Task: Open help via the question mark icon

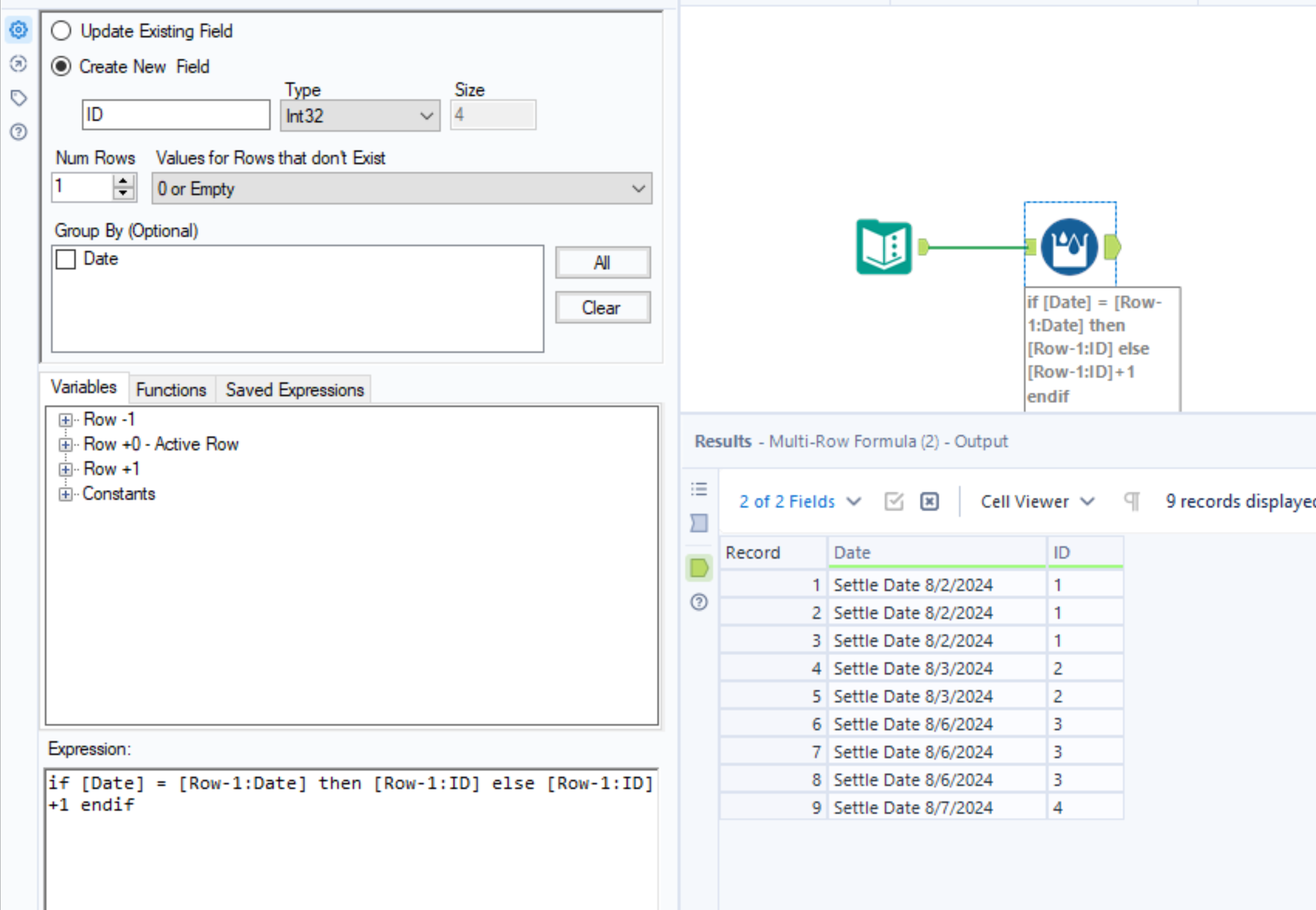Action: [18, 132]
